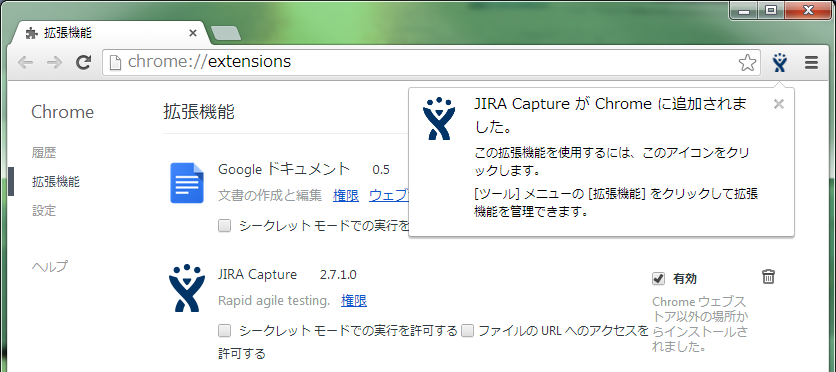The width and height of the screenshot is (836, 372).
Task: Select 拡張機能 in Chrome sidebar
Action: point(56,182)
